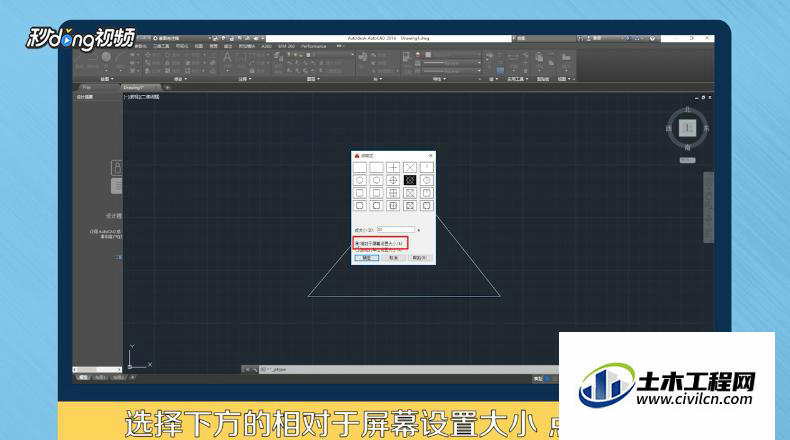Expand the 绘图 (Draw) ribbon panel
The width and height of the screenshot is (790, 440).
click(x=107, y=79)
